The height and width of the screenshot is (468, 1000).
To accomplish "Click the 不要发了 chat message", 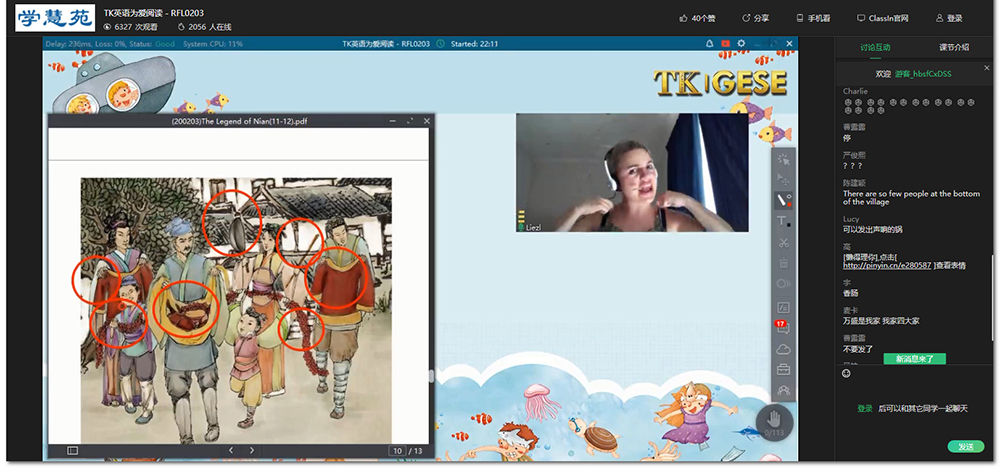I will 858,349.
